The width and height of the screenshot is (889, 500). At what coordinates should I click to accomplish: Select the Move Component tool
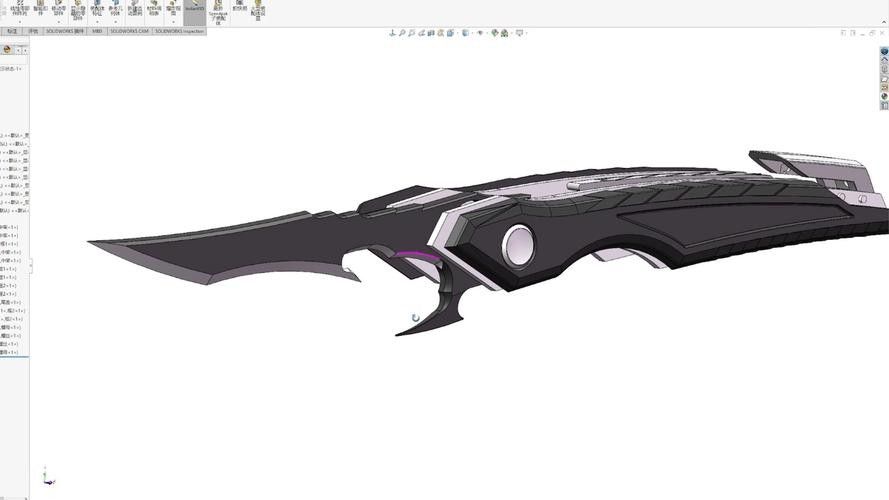58,8
